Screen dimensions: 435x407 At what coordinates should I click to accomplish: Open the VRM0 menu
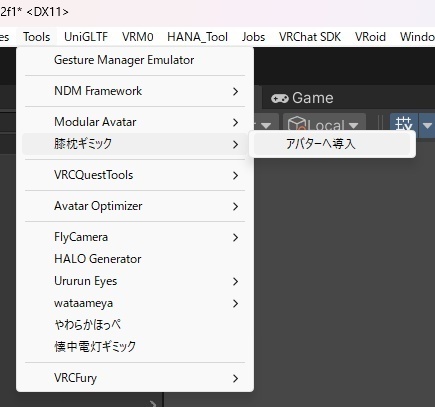(x=138, y=37)
